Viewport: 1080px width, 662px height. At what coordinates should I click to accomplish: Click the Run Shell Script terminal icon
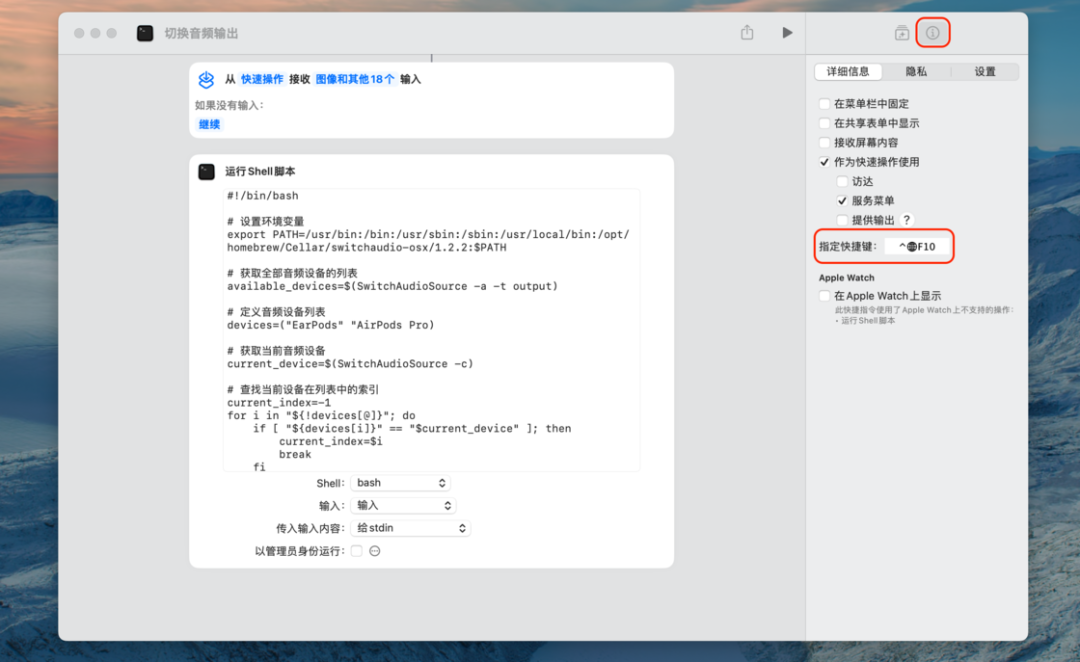click(x=207, y=172)
